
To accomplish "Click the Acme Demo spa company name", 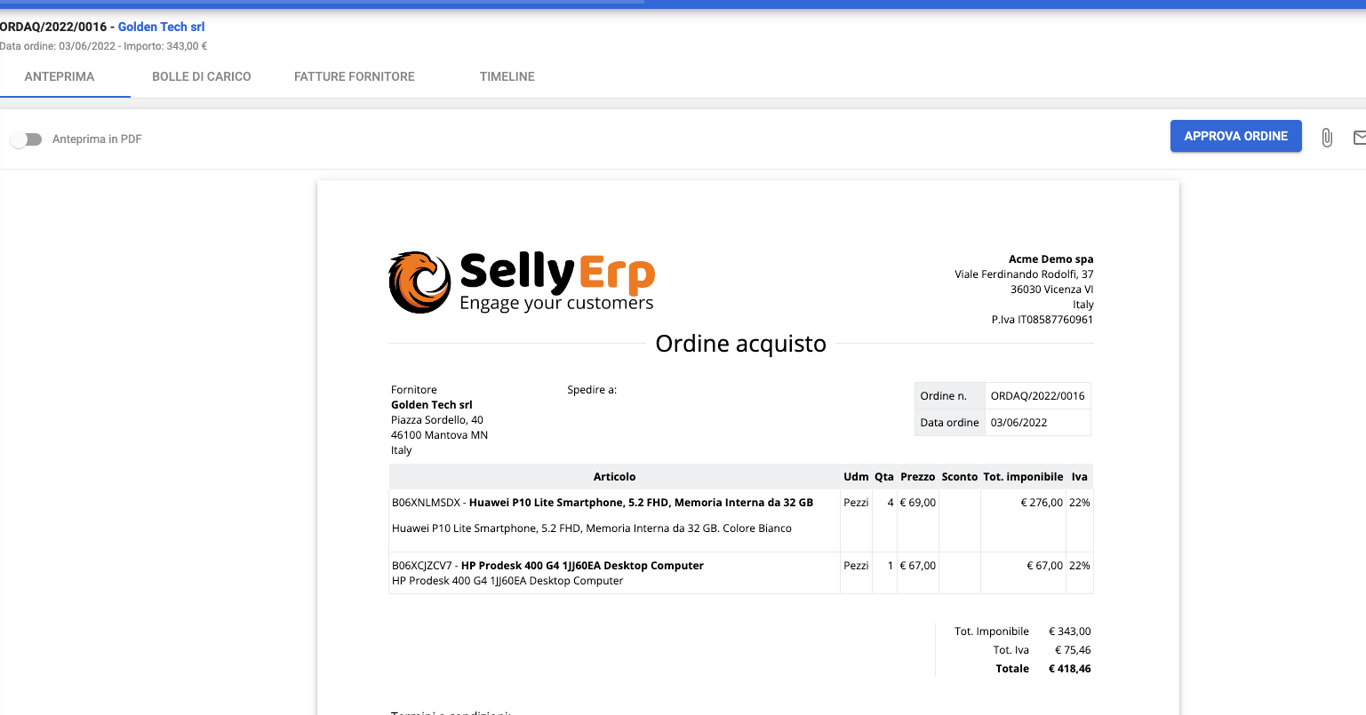I will 1051,260.
